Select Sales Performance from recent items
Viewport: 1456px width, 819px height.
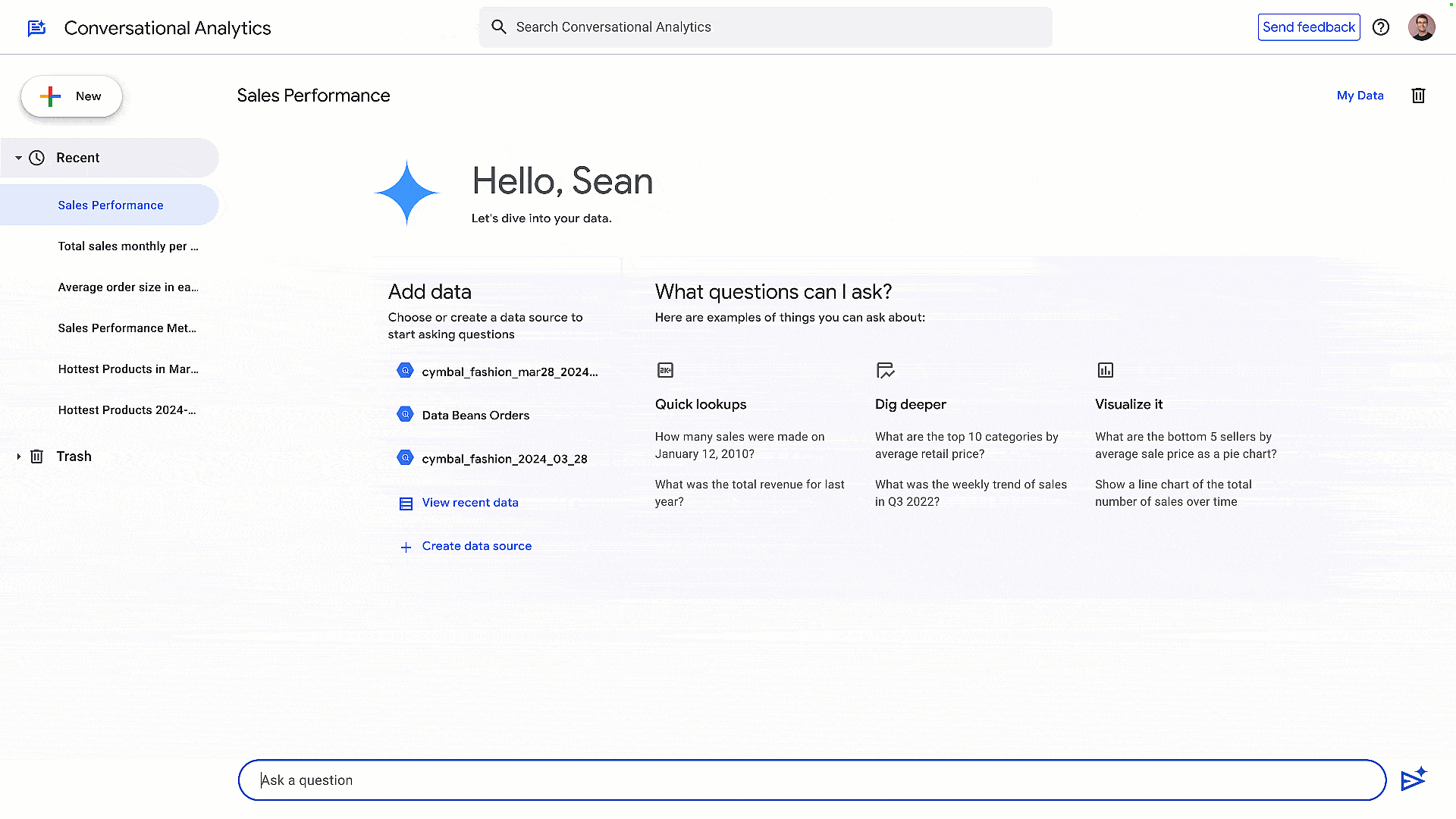pyautogui.click(x=110, y=205)
